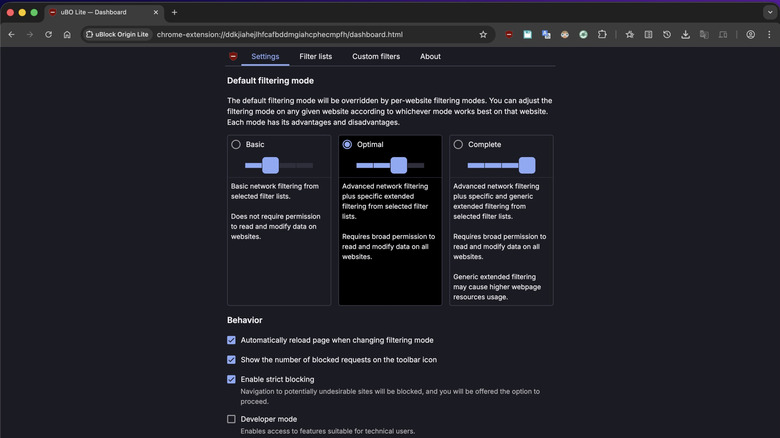Open the Extensions puzzle piece menu
The width and height of the screenshot is (780, 438).
click(602, 34)
